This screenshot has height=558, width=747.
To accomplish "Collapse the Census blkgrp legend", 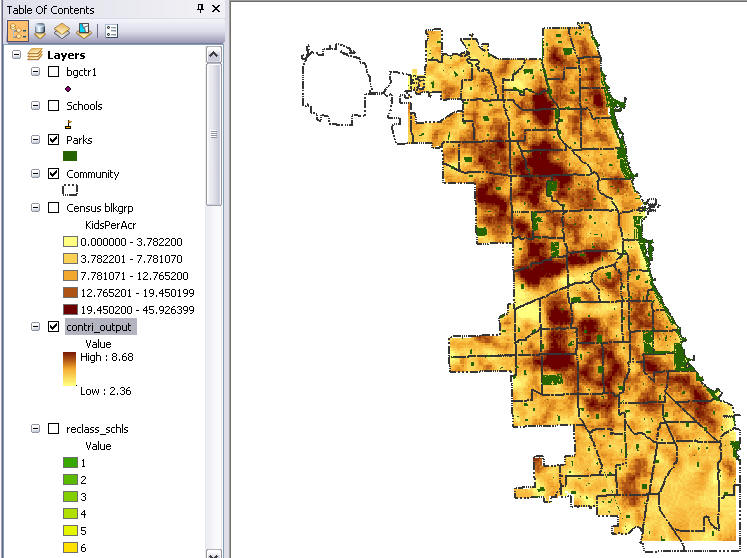I will click(x=35, y=208).
